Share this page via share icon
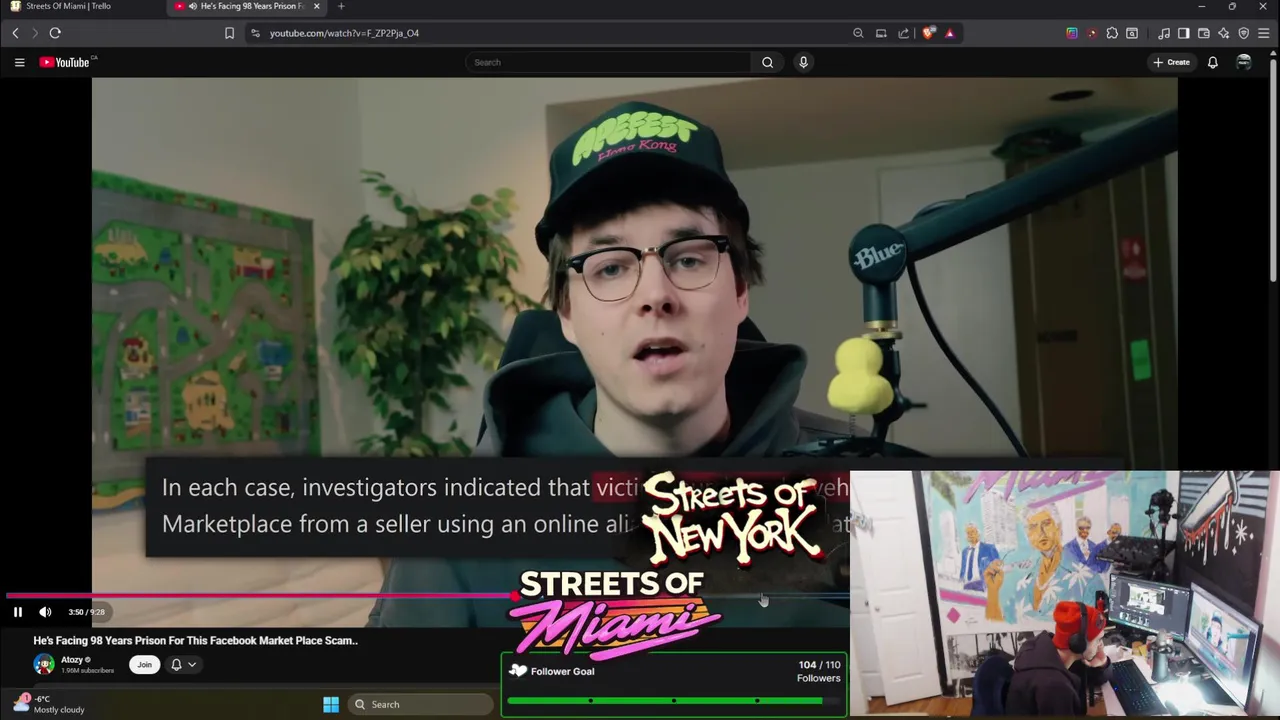The height and width of the screenshot is (720, 1280). tap(904, 33)
